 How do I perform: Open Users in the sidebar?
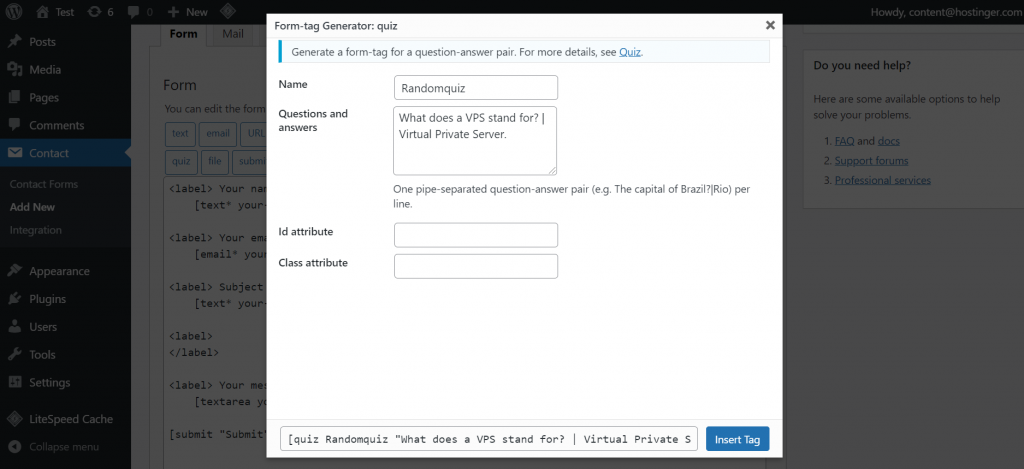click(65, 327)
